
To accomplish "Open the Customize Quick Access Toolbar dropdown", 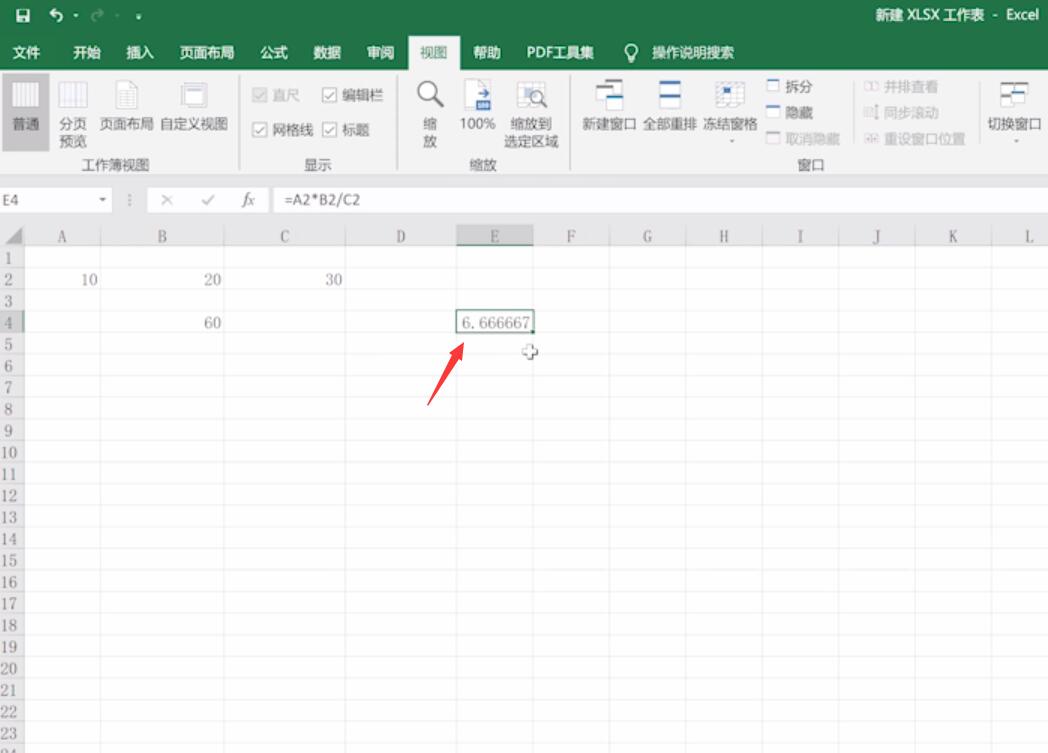I will [x=138, y=17].
